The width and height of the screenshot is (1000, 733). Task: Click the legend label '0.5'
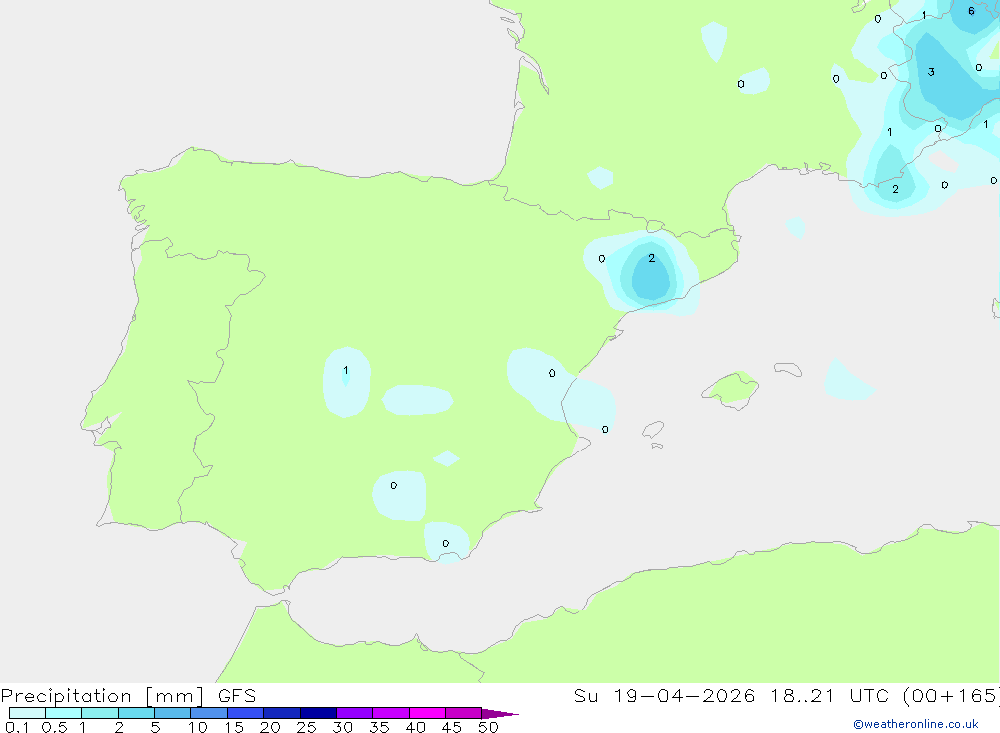[54, 727]
